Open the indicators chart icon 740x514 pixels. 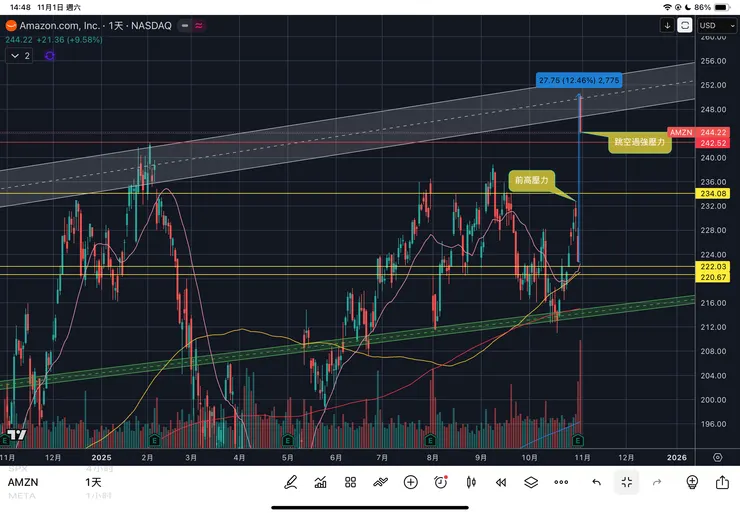(320, 482)
